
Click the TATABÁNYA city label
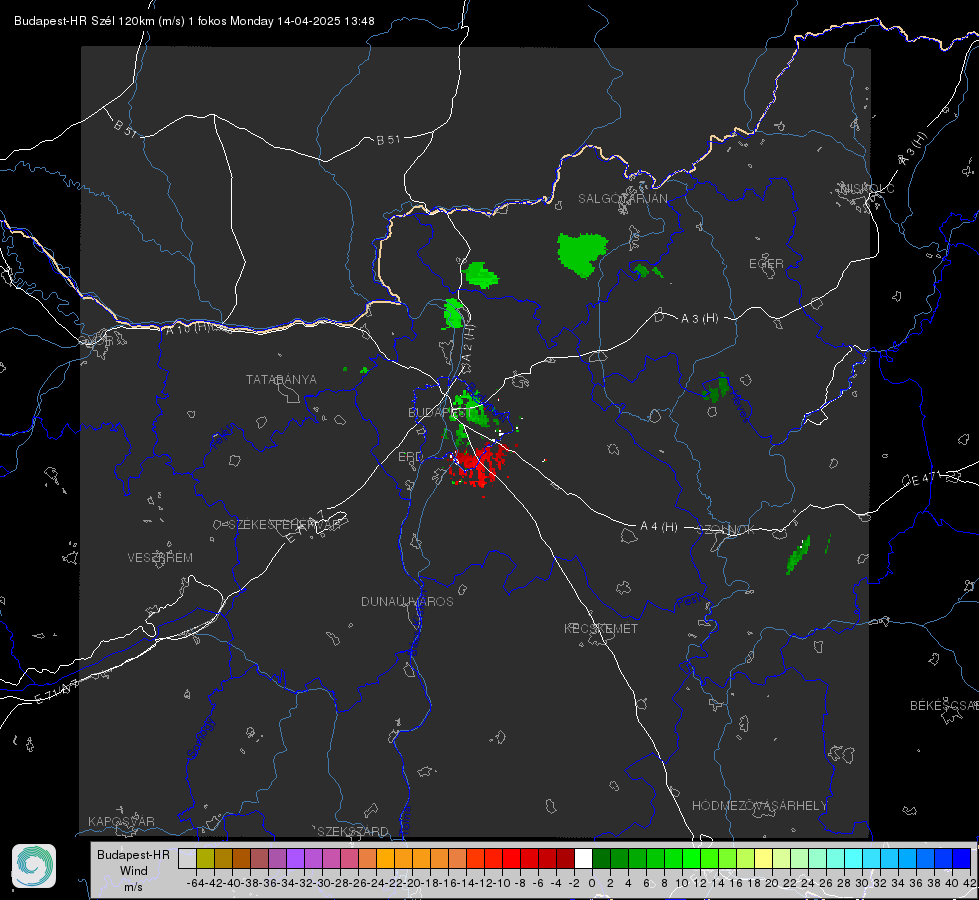coord(281,380)
